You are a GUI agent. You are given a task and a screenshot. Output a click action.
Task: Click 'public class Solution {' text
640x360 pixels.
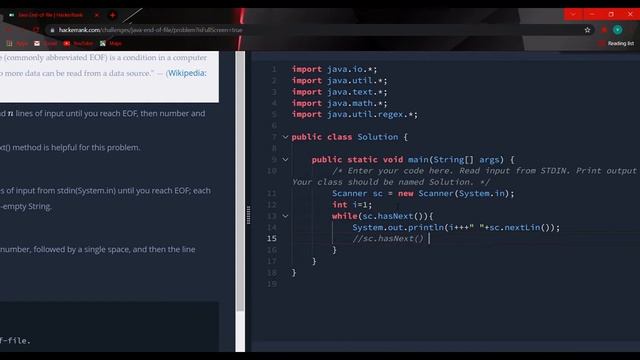(349, 137)
